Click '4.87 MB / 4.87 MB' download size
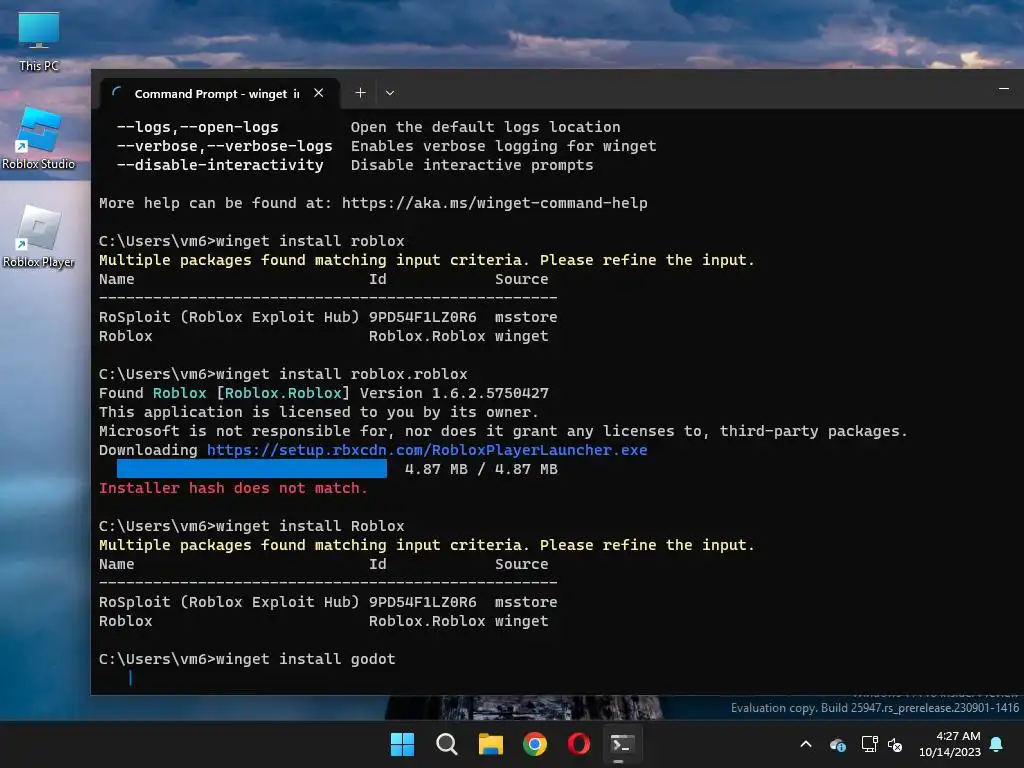Viewport: 1024px width, 768px height. coord(481,469)
